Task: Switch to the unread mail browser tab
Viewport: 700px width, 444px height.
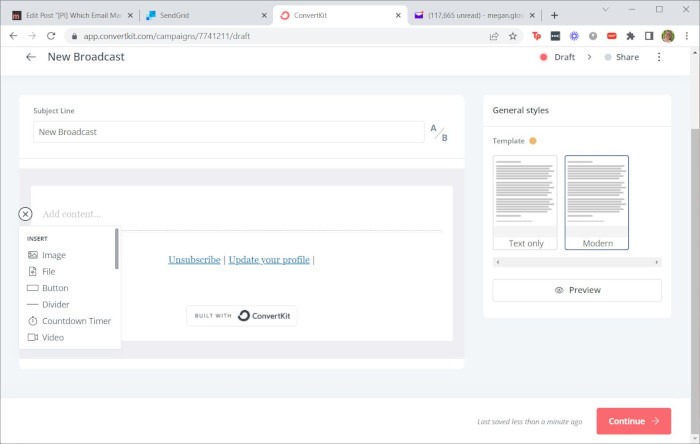Action: point(475,15)
